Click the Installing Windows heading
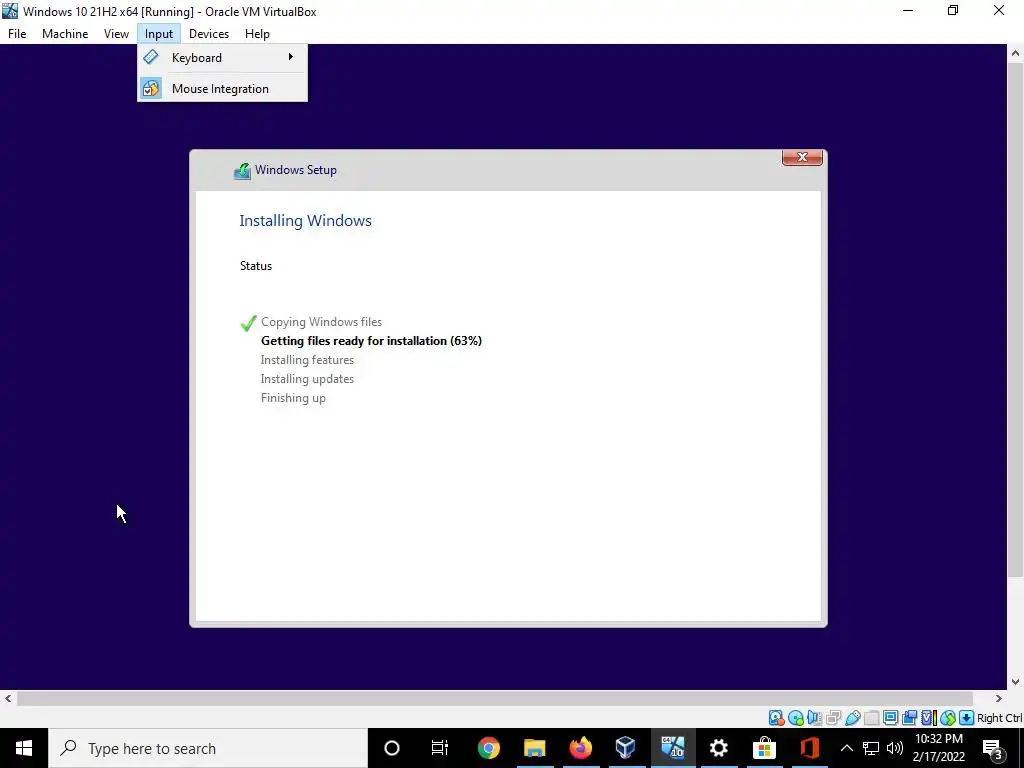The height and width of the screenshot is (768, 1024). click(305, 221)
